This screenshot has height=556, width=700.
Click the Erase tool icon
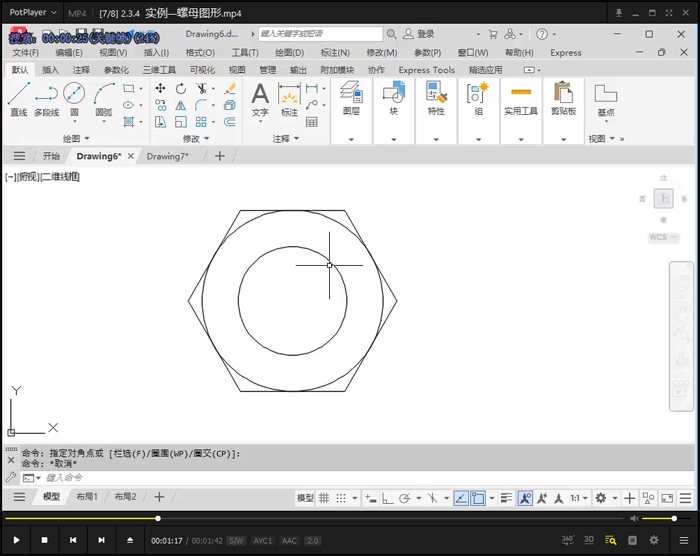(x=230, y=88)
